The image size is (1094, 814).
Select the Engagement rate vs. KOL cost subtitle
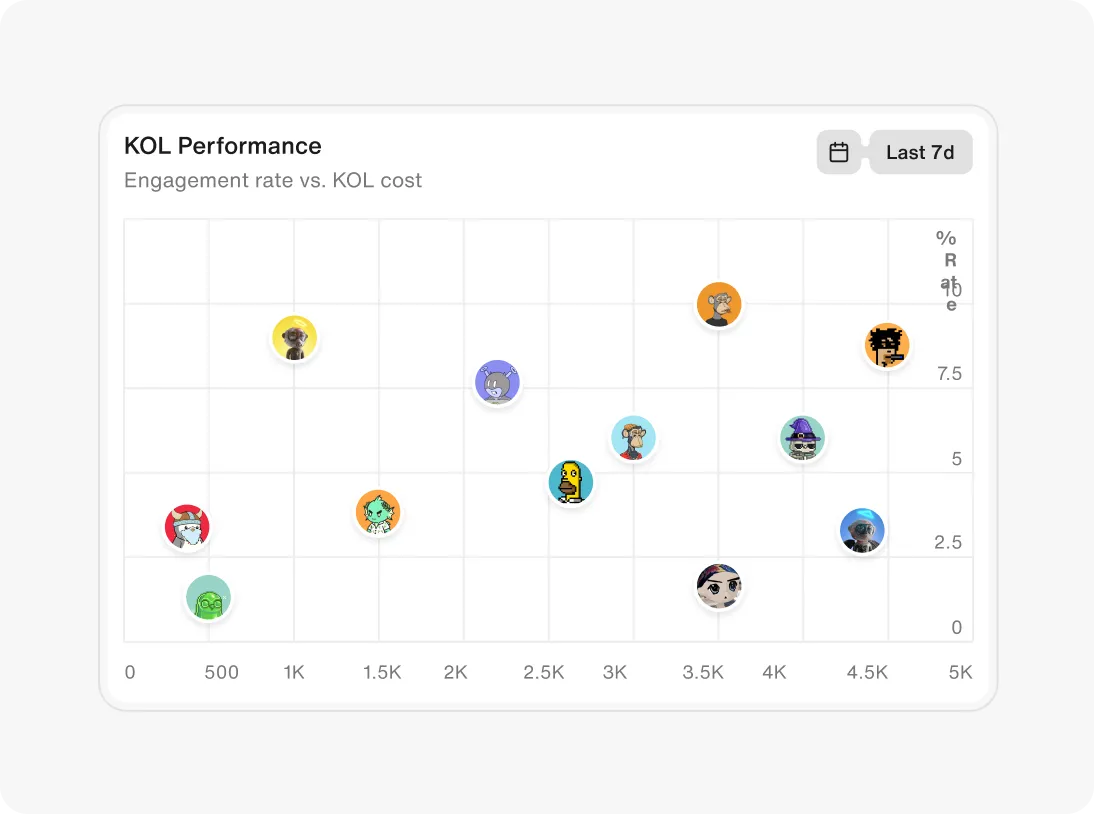273,180
